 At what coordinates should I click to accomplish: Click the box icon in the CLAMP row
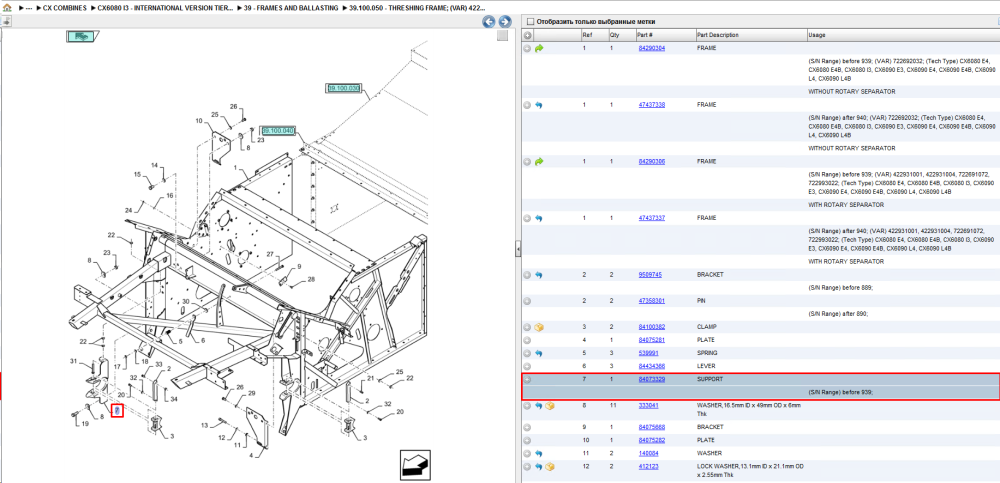coord(539,327)
